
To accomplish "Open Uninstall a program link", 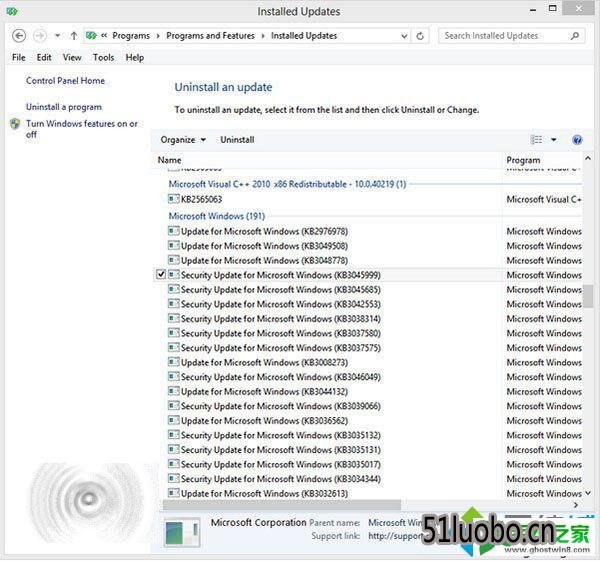I will [64, 107].
